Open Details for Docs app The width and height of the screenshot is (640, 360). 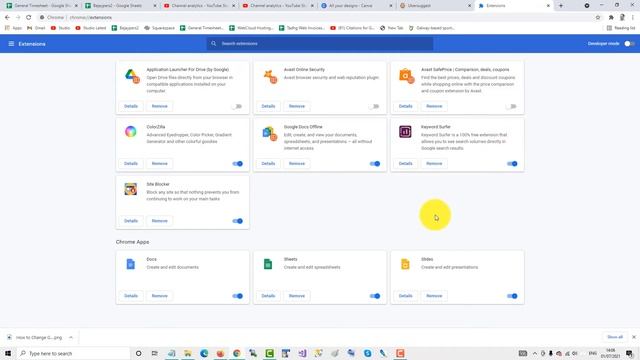click(x=131, y=296)
